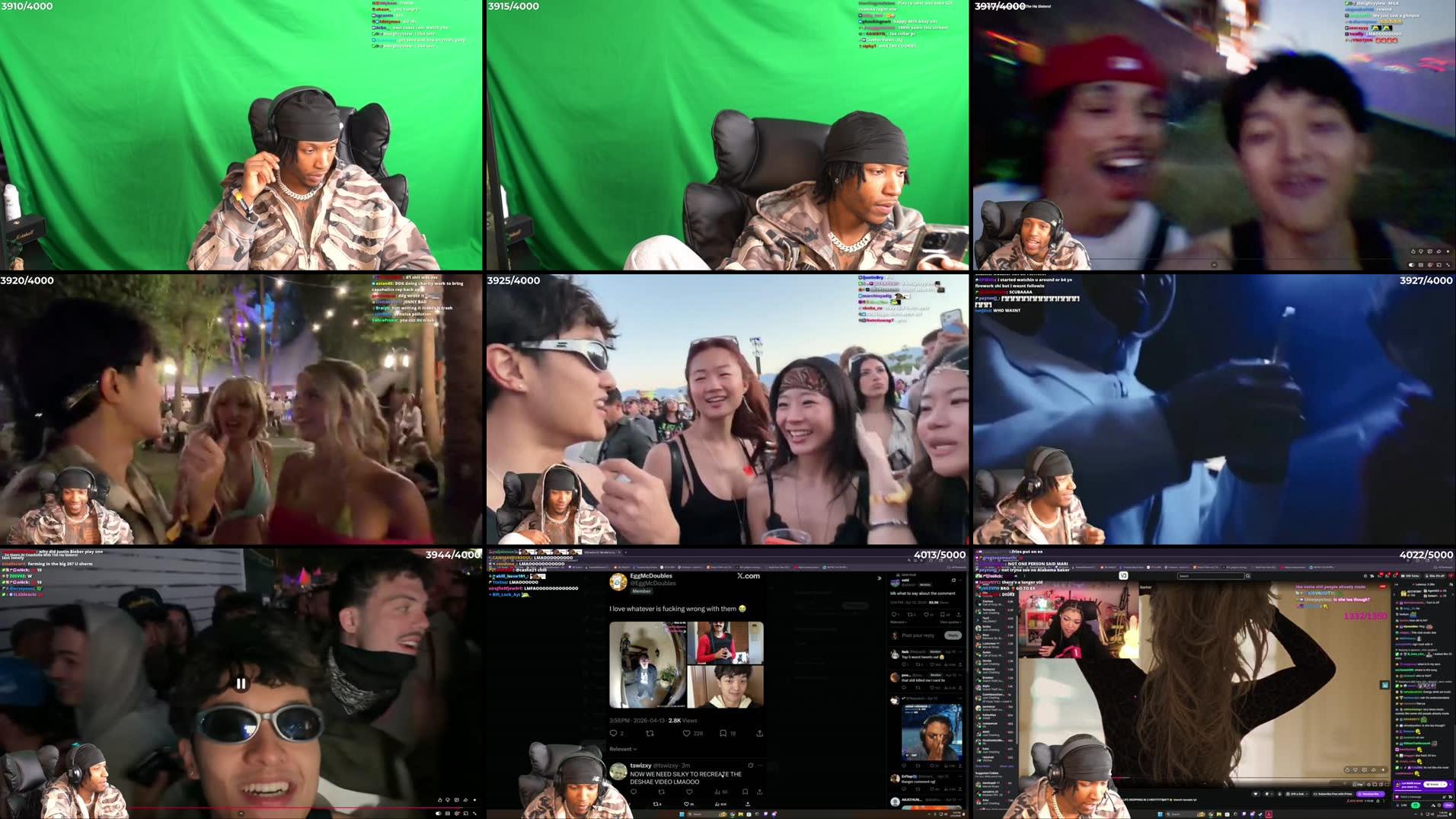This screenshot has height=819, width=1456.
Task: Click the repost icon under the tweet
Action: click(650, 733)
